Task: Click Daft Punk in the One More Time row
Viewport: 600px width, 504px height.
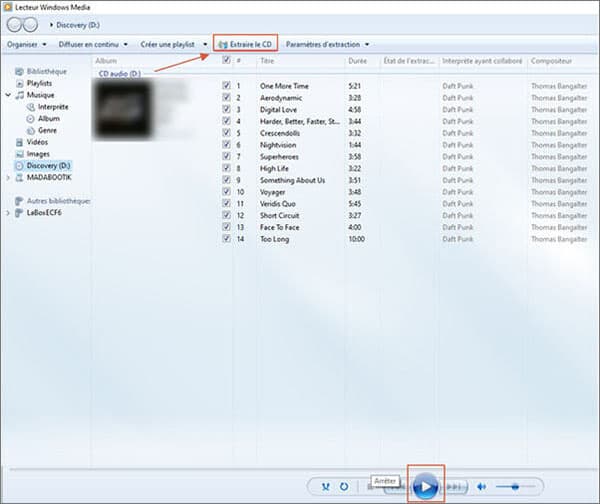Action: [458, 86]
